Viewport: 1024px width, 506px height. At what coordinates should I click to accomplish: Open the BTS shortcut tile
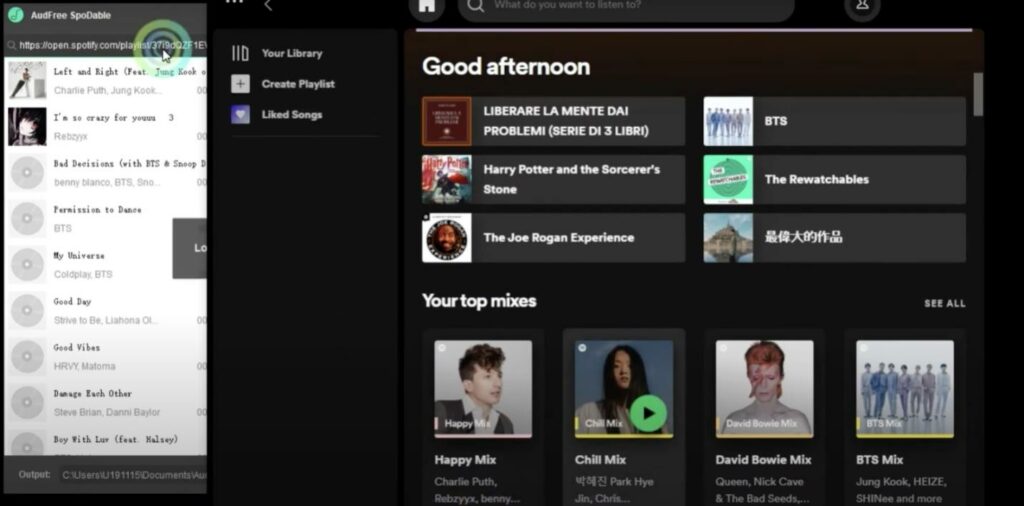pyautogui.click(x=835, y=121)
